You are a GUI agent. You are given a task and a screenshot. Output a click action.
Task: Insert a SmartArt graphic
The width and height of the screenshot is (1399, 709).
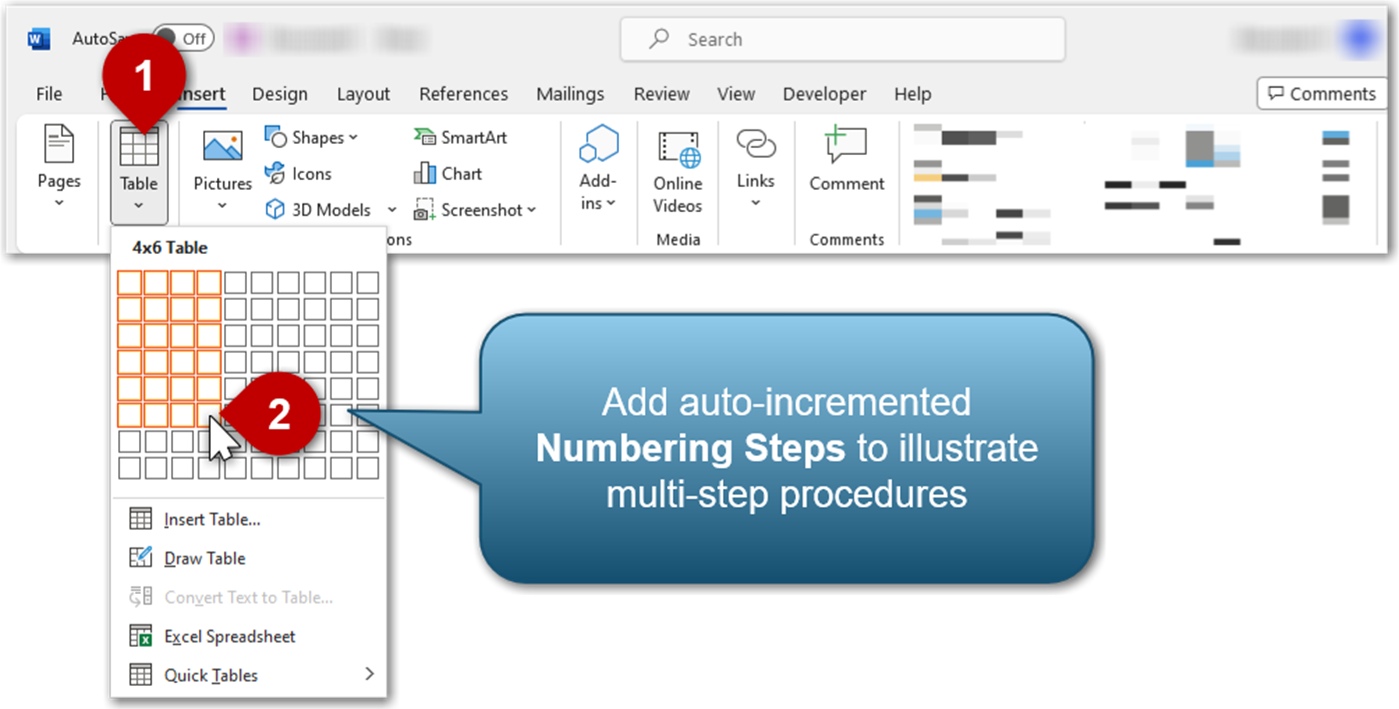(x=460, y=137)
